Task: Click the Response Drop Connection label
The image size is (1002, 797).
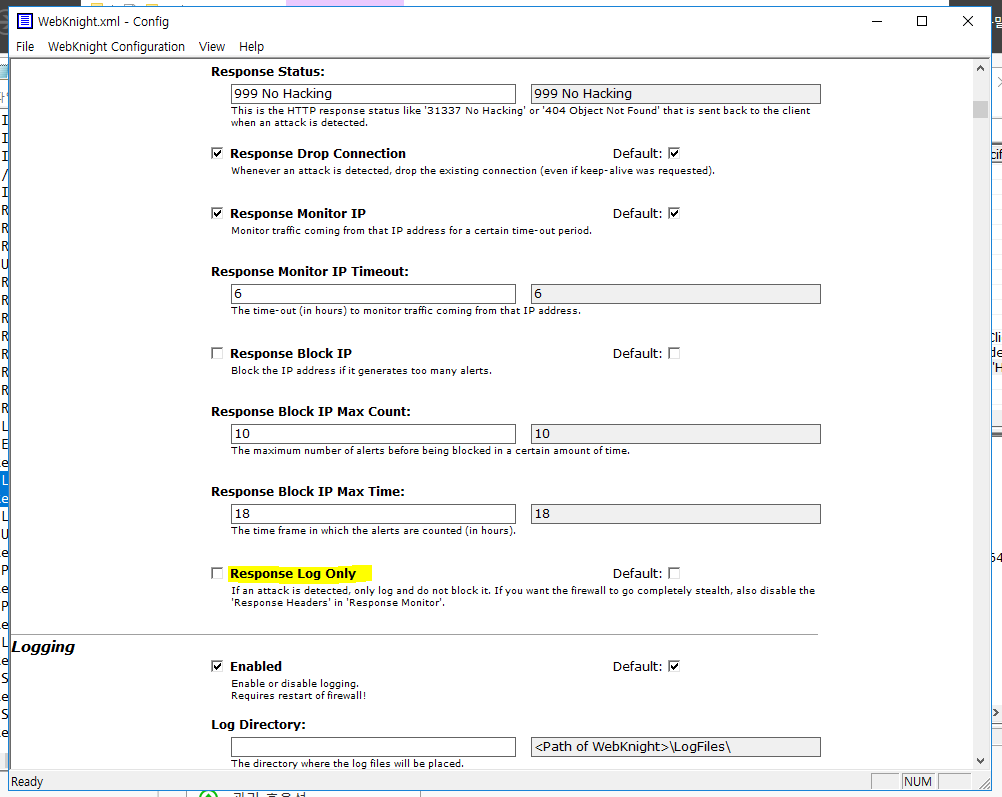Action: [318, 153]
